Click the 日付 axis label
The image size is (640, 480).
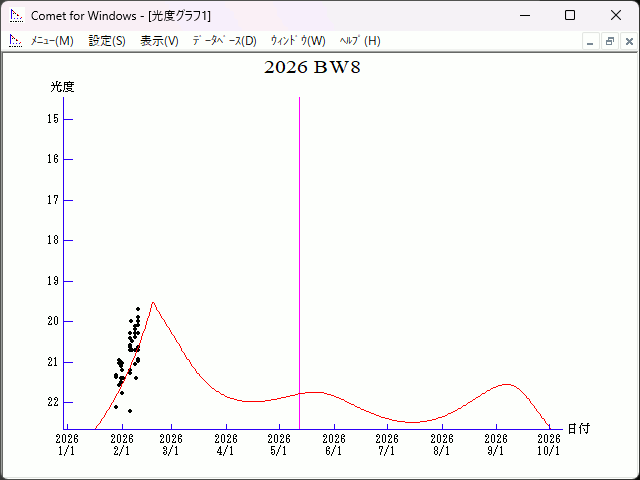tap(579, 428)
